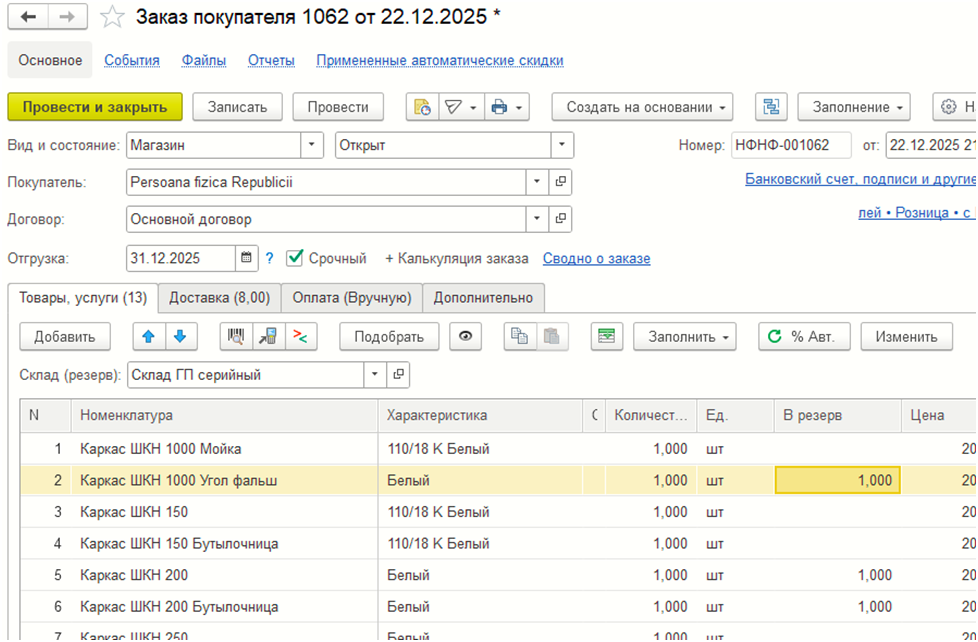The image size is (978, 642).
Task: Click the Подобрать button
Action: point(389,337)
